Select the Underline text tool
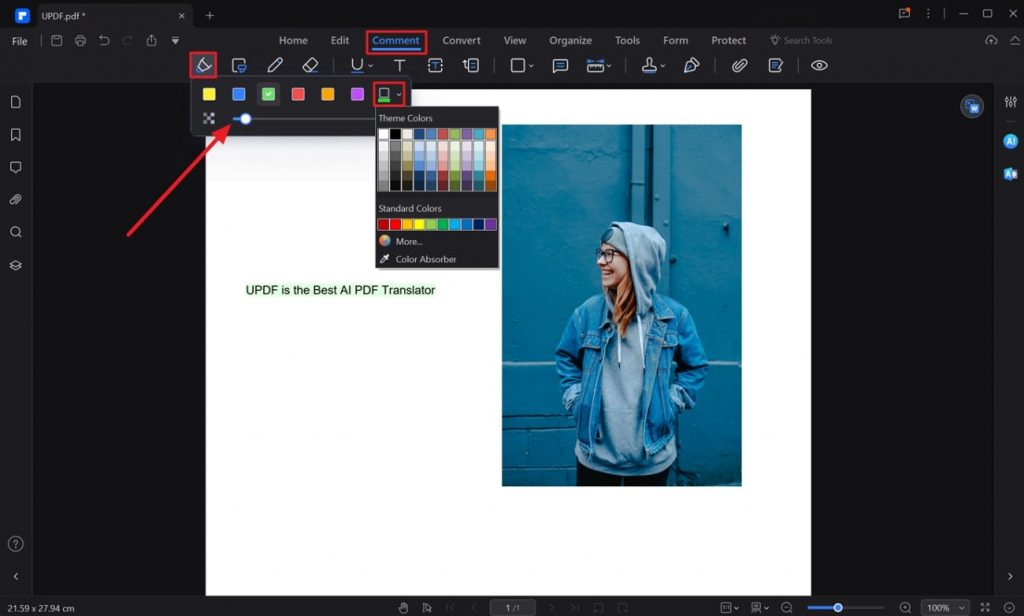 tap(358, 64)
